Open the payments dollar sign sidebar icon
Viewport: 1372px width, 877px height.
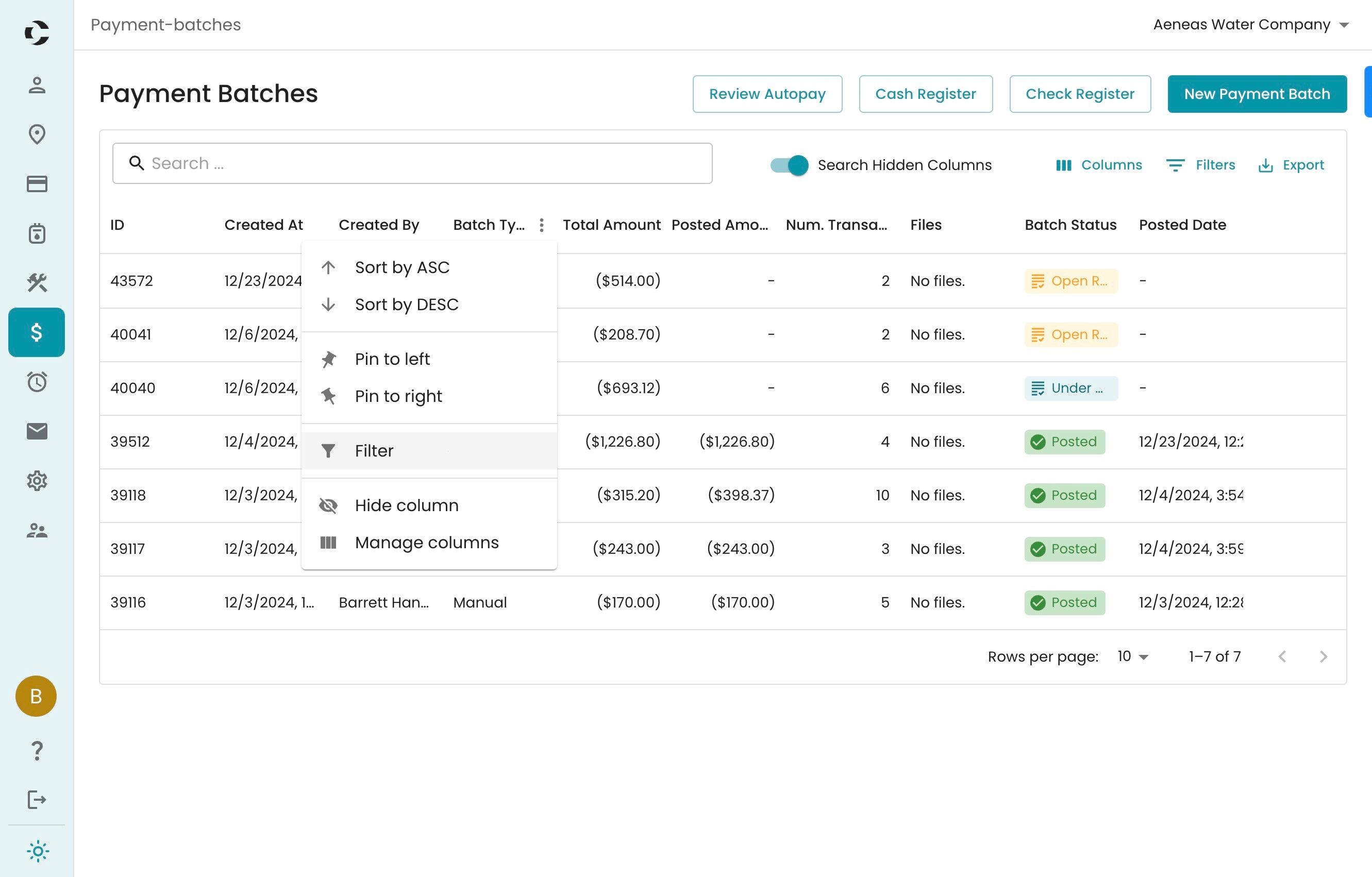tap(37, 332)
